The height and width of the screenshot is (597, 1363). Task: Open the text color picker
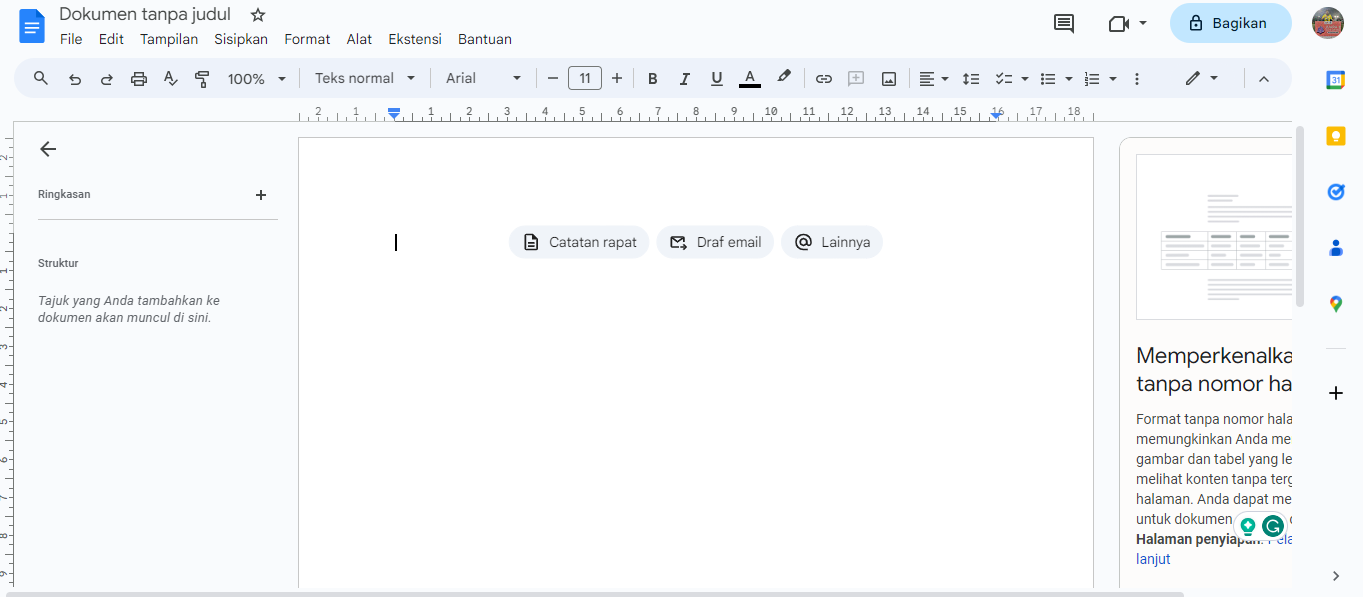tap(750, 79)
